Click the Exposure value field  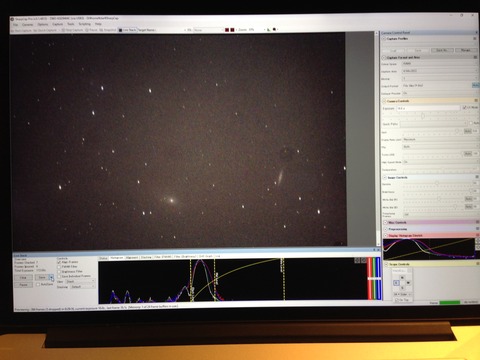click(x=428, y=108)
